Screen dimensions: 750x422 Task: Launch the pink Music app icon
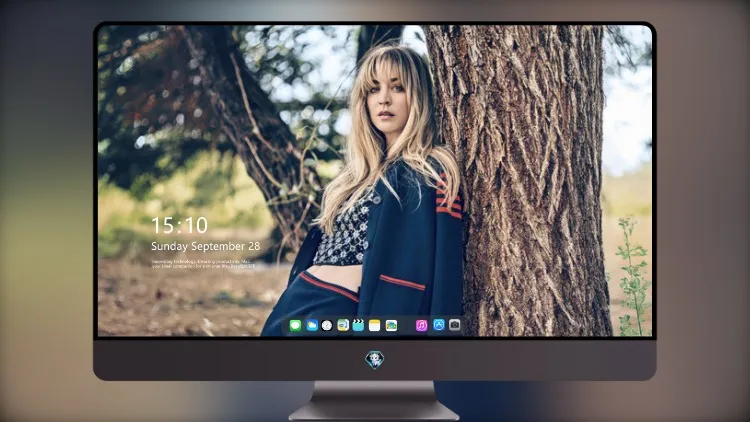point(421,325)
